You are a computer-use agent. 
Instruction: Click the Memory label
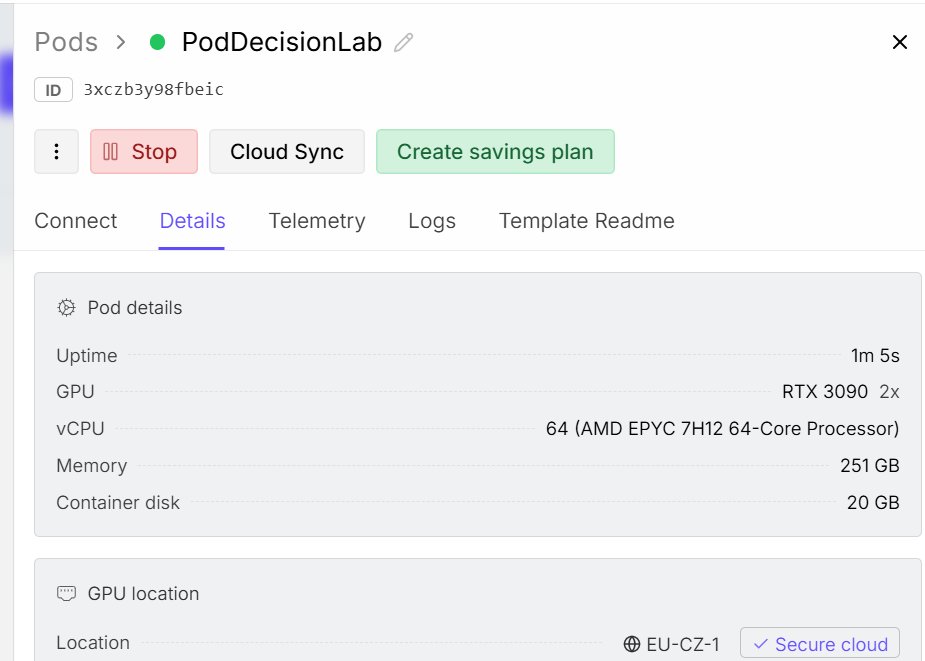coord(91,466)
